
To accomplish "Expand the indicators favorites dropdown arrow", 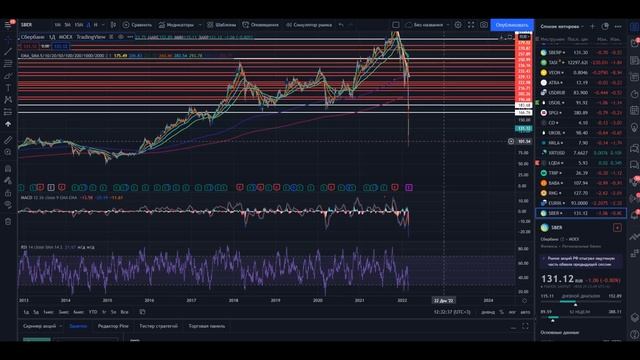I will [x=200, y=25].
